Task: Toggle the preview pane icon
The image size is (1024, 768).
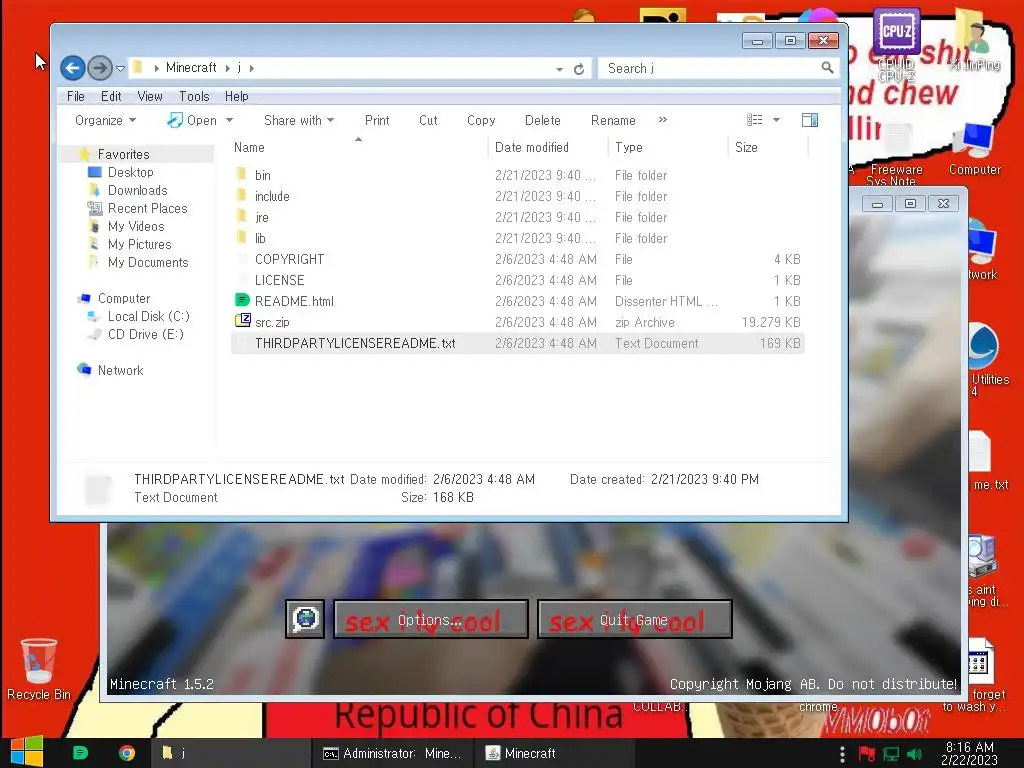Action: point(810,120)
